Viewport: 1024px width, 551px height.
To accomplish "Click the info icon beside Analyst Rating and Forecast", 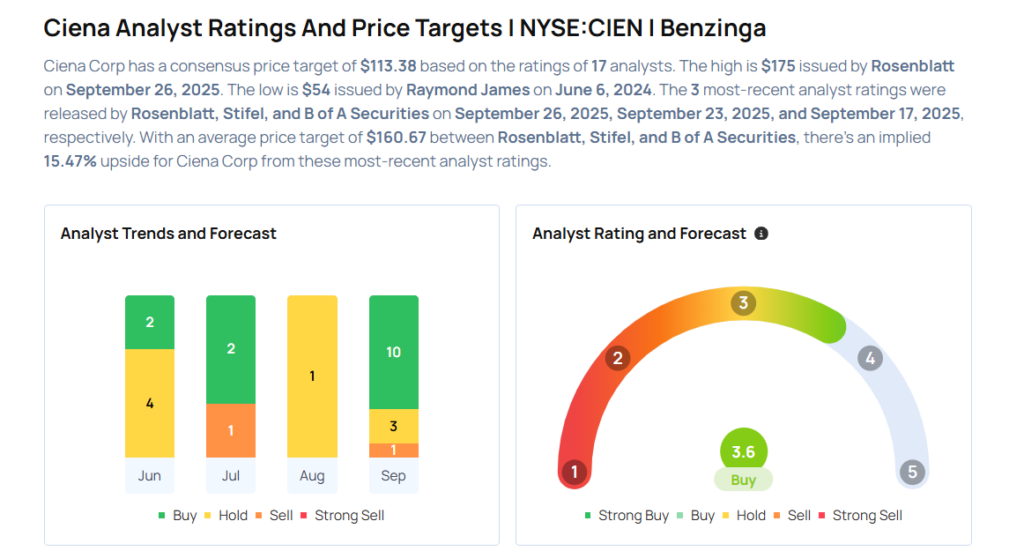I will tap(761, 234).
